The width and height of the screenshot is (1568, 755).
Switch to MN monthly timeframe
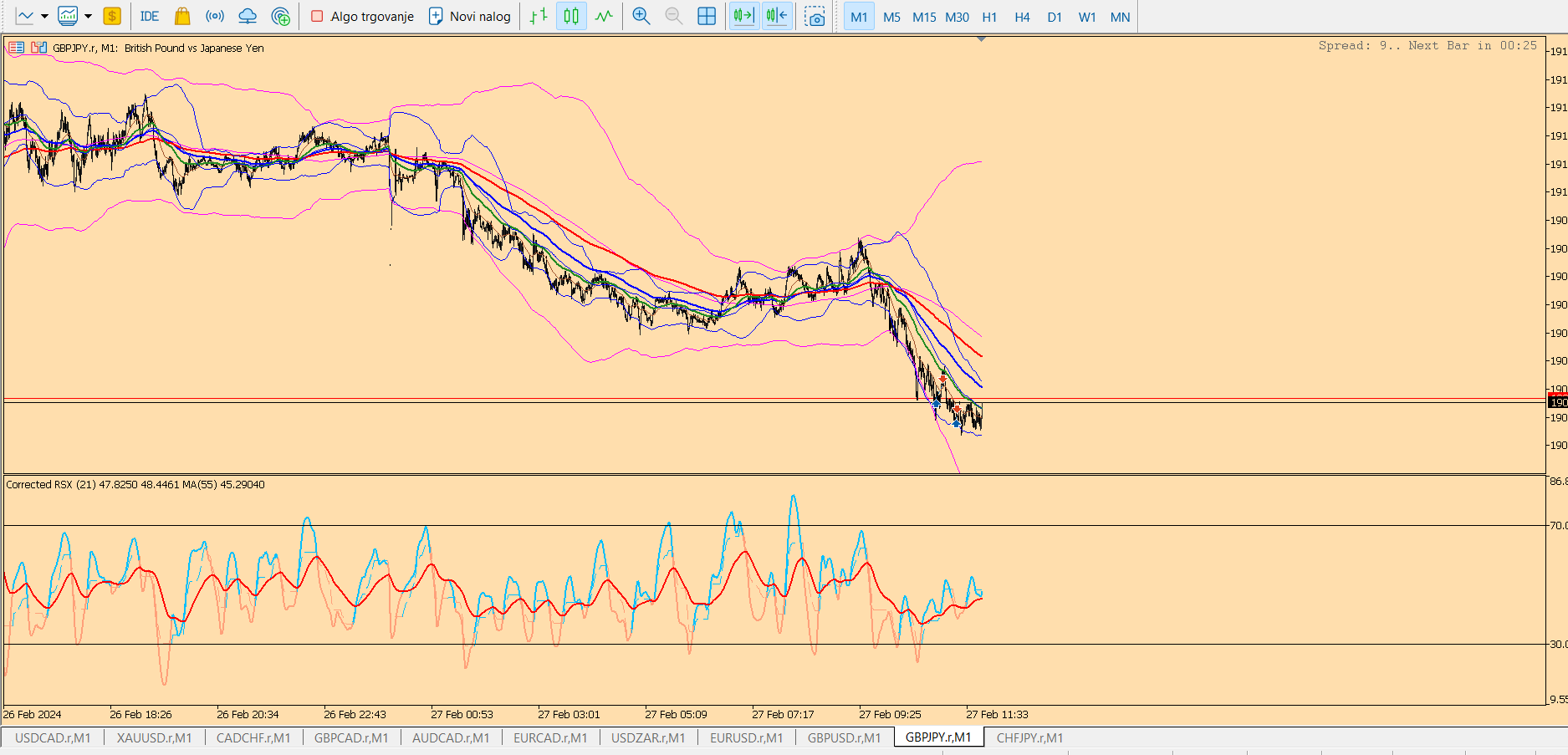(x=1120, y=17)
